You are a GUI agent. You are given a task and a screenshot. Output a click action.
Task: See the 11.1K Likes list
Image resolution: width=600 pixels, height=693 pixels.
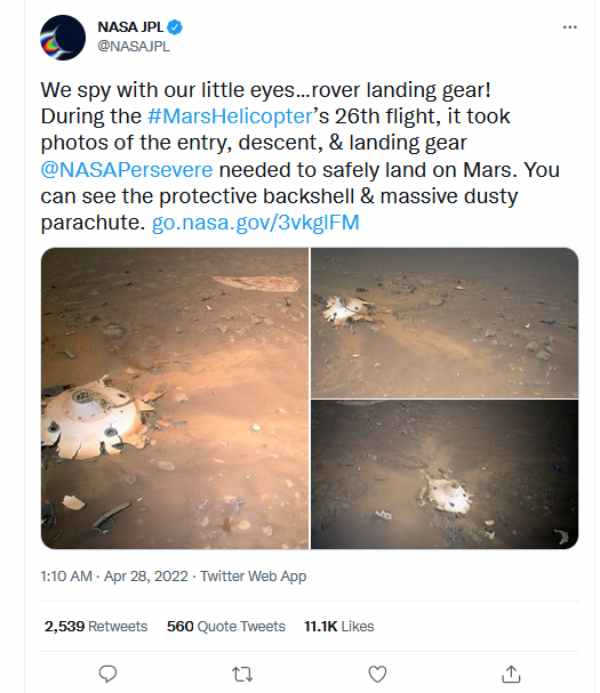coord(339,626)
